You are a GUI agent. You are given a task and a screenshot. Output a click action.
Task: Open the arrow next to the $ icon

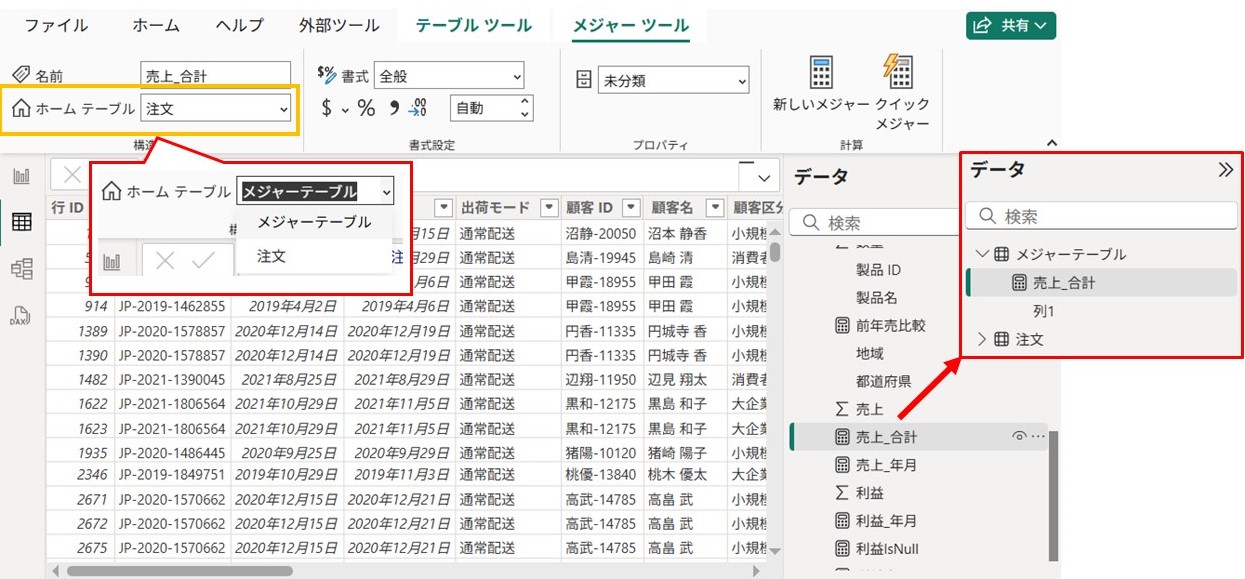click(x=345, y=109)
